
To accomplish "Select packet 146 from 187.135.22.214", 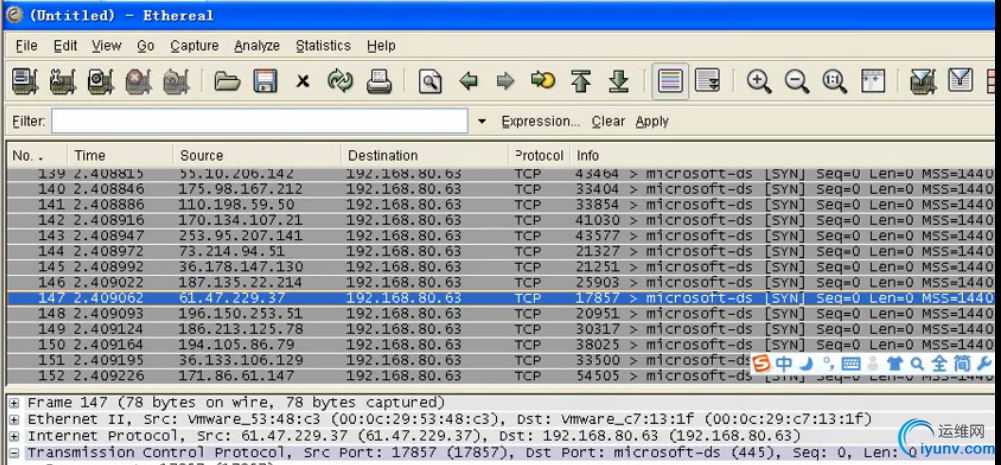I will pos(500,282).
